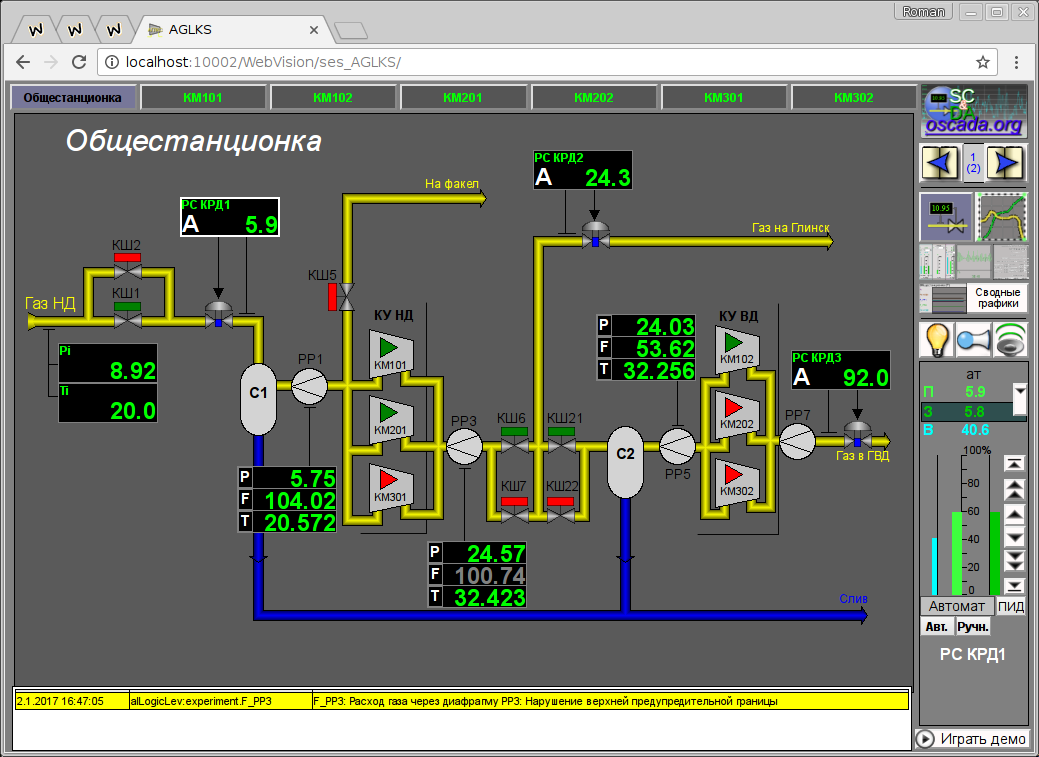The width and height of the screenshot is (1039, 757).
Task: Toggle the red КШ2 valve
Action: [x=127, y=258]
